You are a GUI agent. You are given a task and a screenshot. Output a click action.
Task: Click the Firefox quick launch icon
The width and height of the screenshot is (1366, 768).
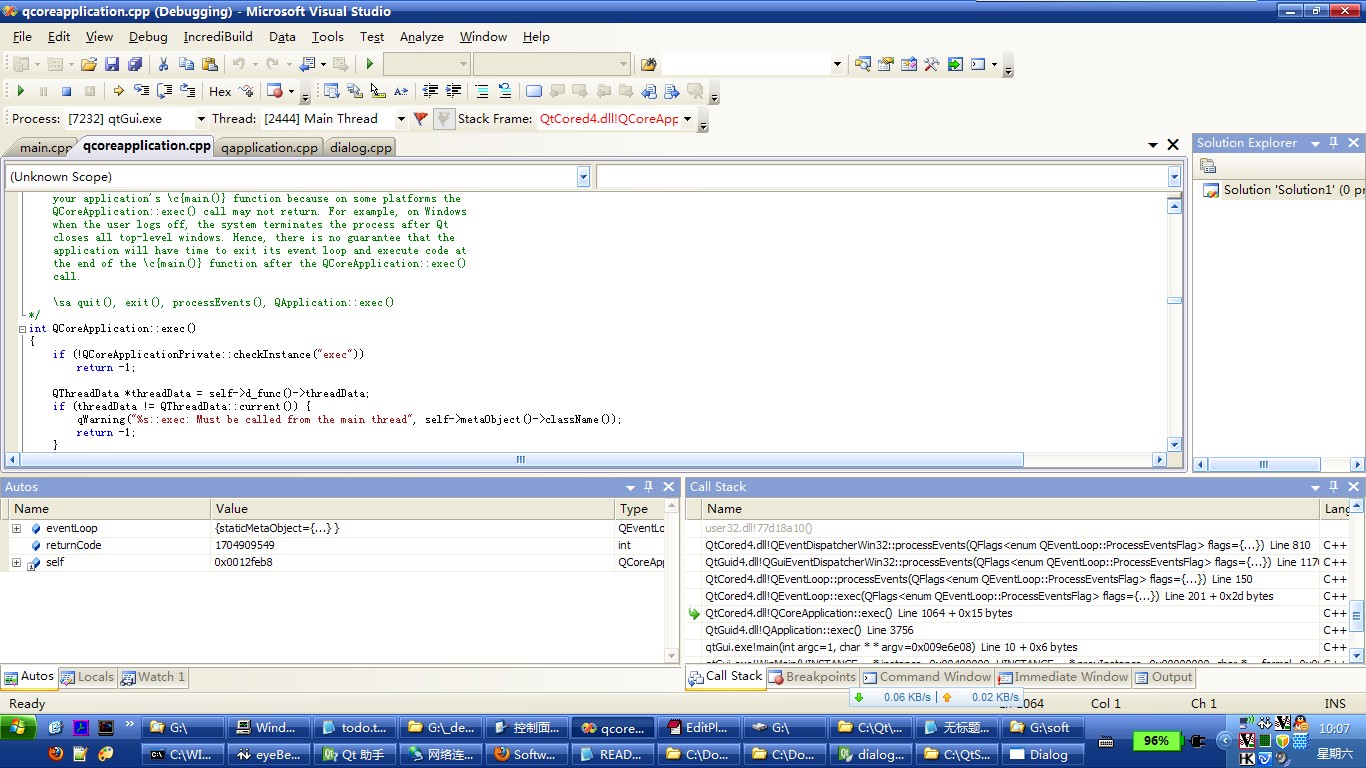point(55,754)
